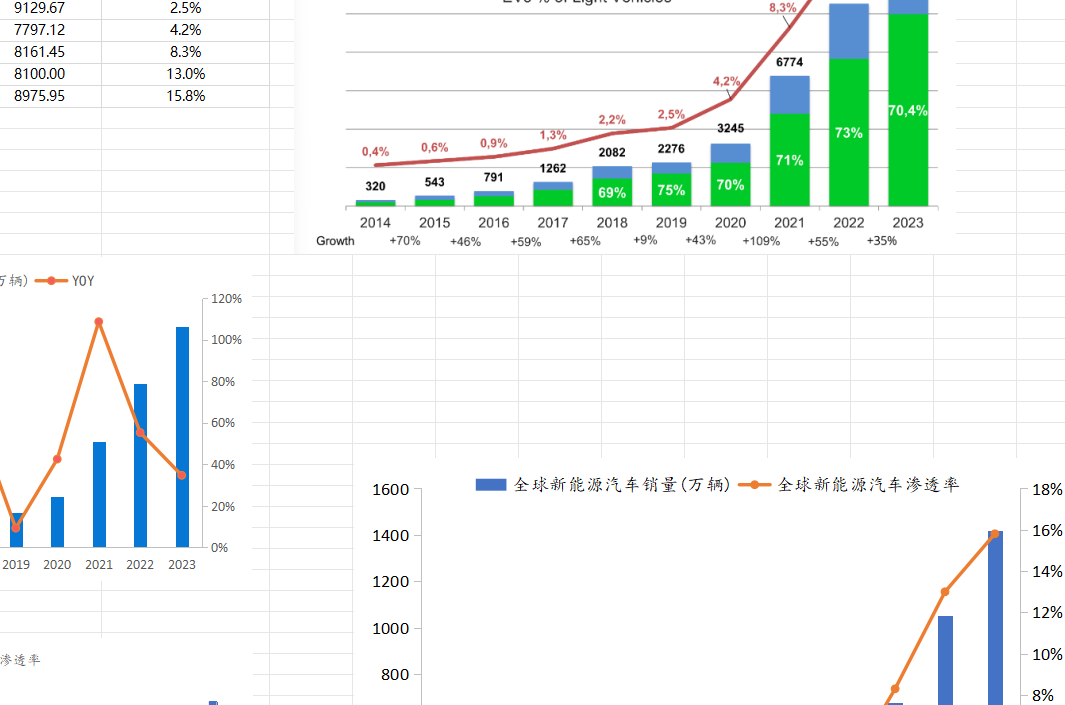Image resolution: width=1065 pixels, height=705 pixels.
Task: Select the cell containing 9129.67
Action: pos(40,8)
